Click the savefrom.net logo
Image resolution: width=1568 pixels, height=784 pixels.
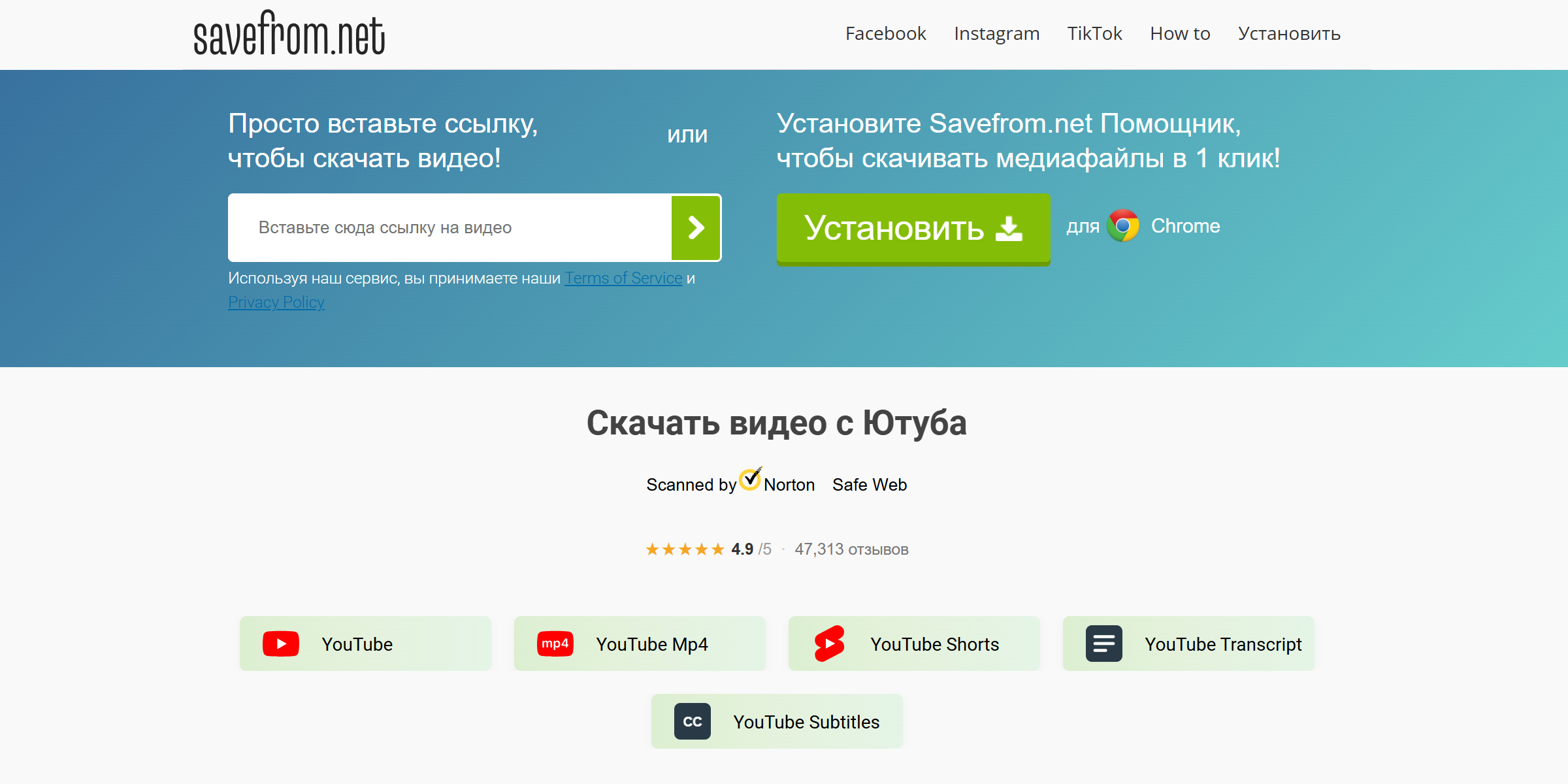289,33
